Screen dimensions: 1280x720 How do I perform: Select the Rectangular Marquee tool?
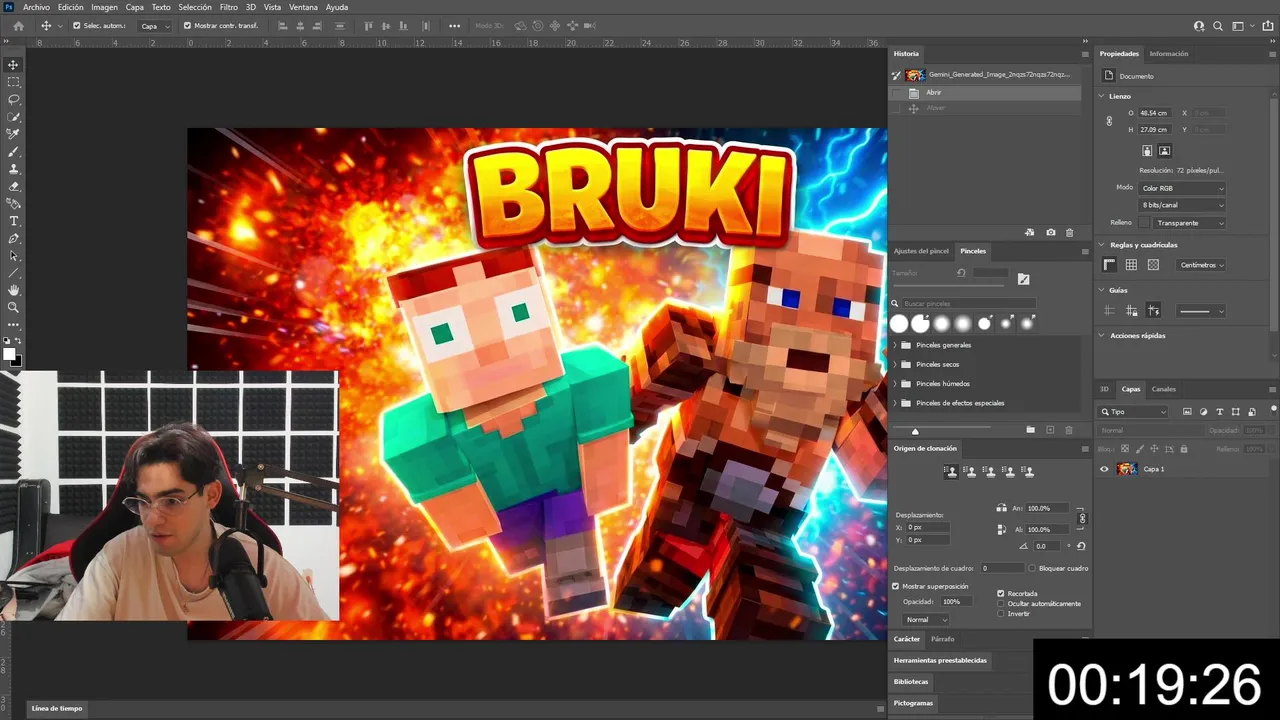(13, 82)
